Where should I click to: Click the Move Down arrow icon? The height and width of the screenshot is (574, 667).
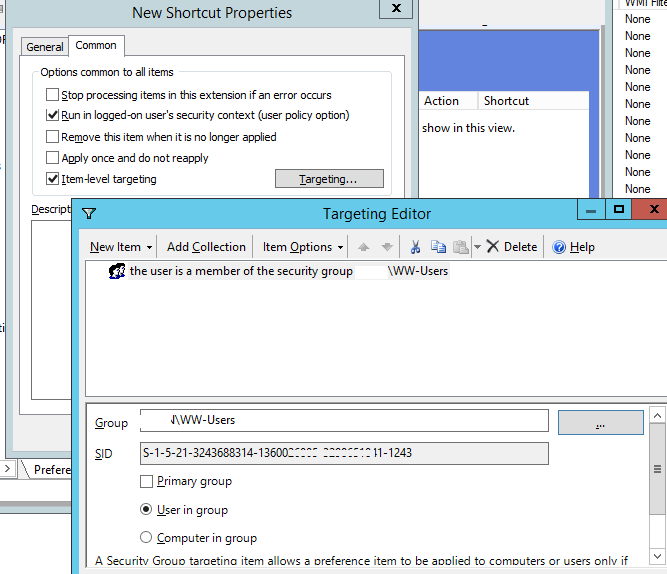coord(387,247)
